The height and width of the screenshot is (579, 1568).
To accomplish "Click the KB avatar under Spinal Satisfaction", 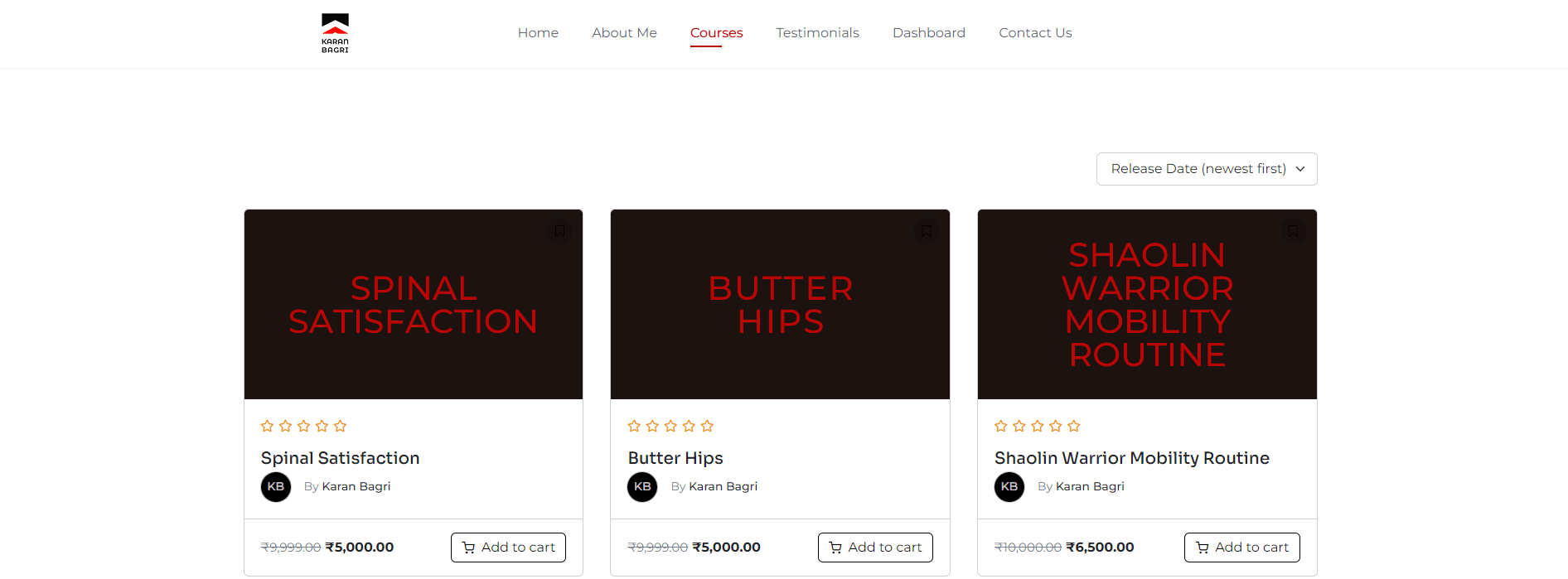I will [x=276, y=487].
